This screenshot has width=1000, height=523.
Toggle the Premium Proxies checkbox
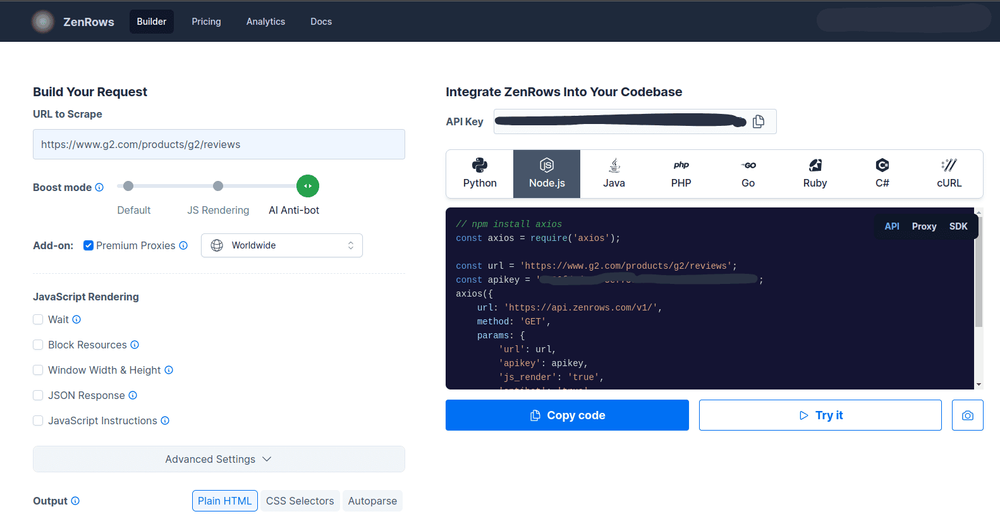pos(89,246)
